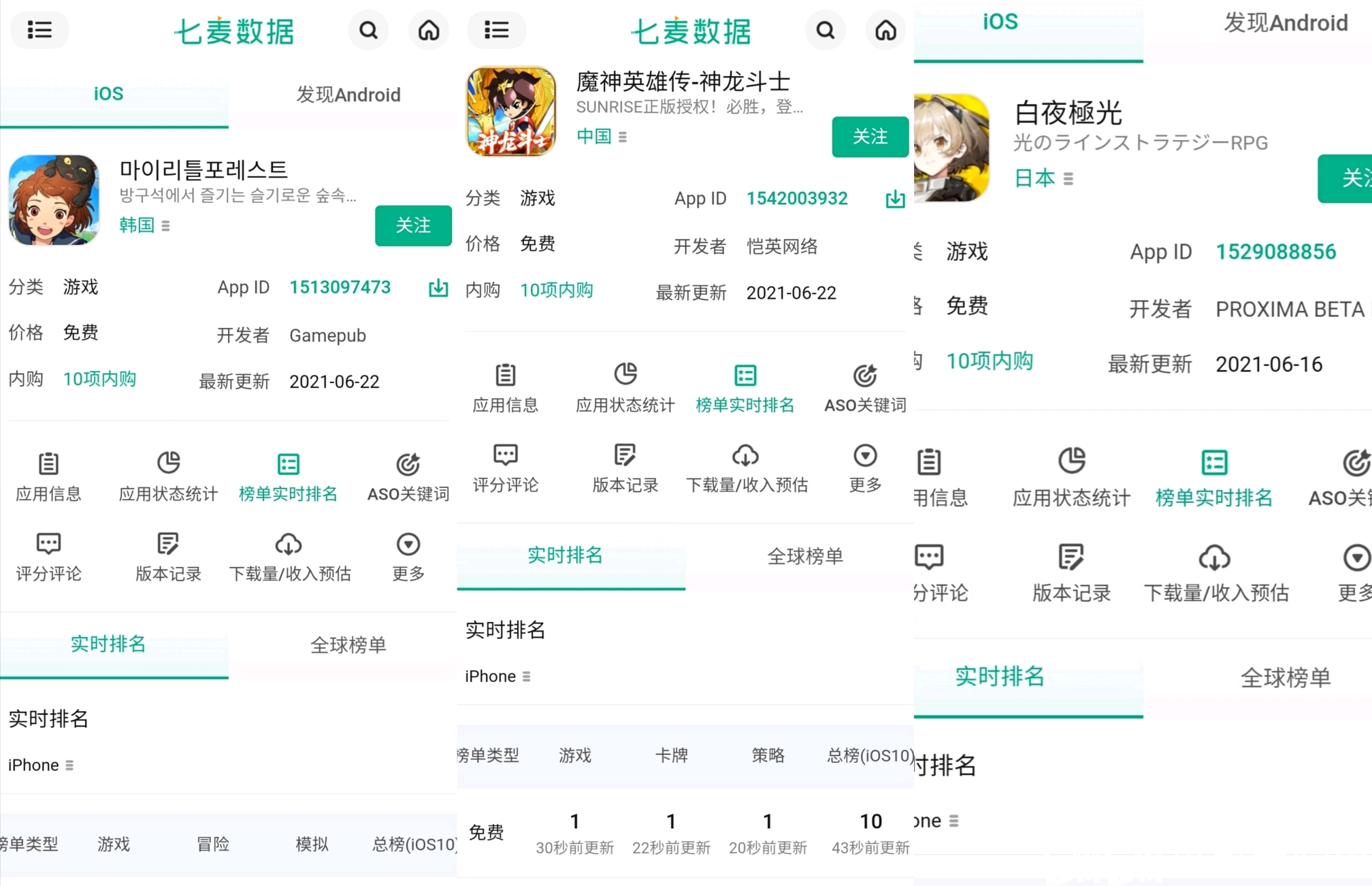
Task: Select 全球榜单 tab for the Gamepub app
Action: point(348,644)
